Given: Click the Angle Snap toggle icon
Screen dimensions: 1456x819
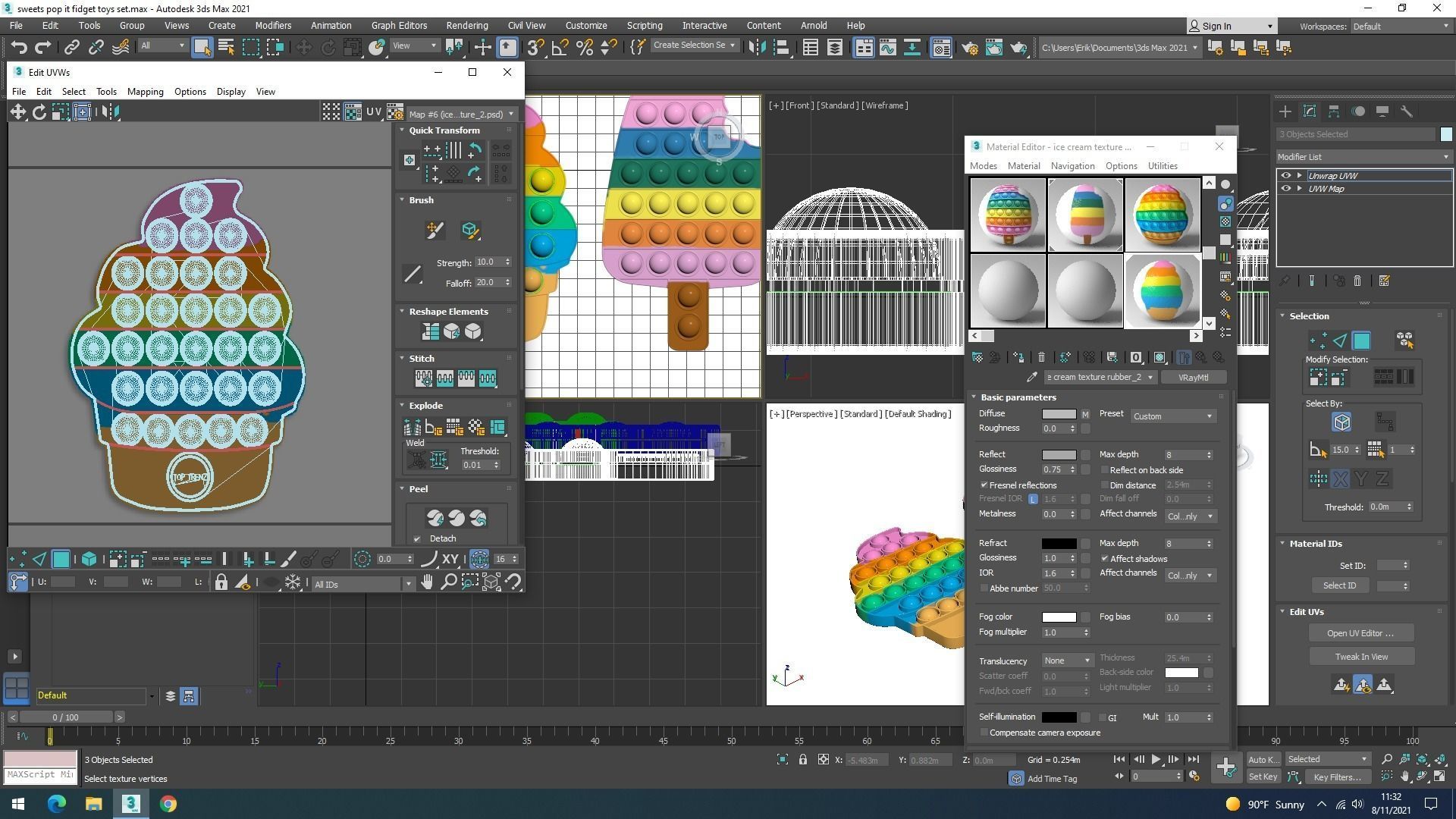Looking at the screenshot, I should (560, 48).
